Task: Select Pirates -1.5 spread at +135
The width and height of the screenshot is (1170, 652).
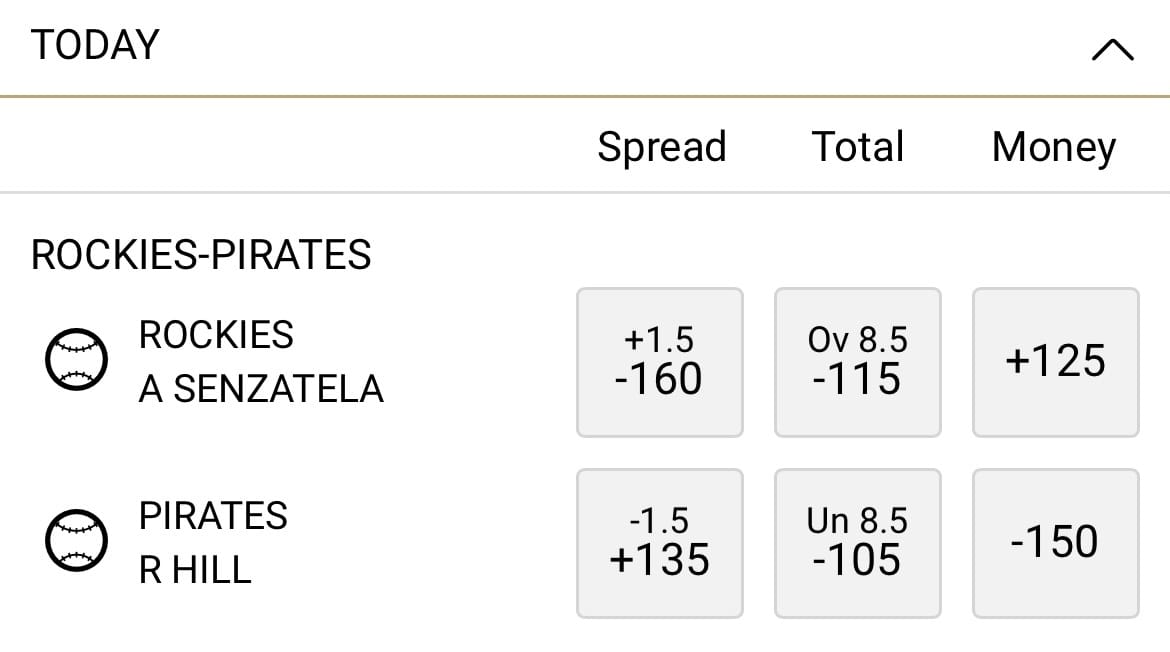Action: (660, 543)
